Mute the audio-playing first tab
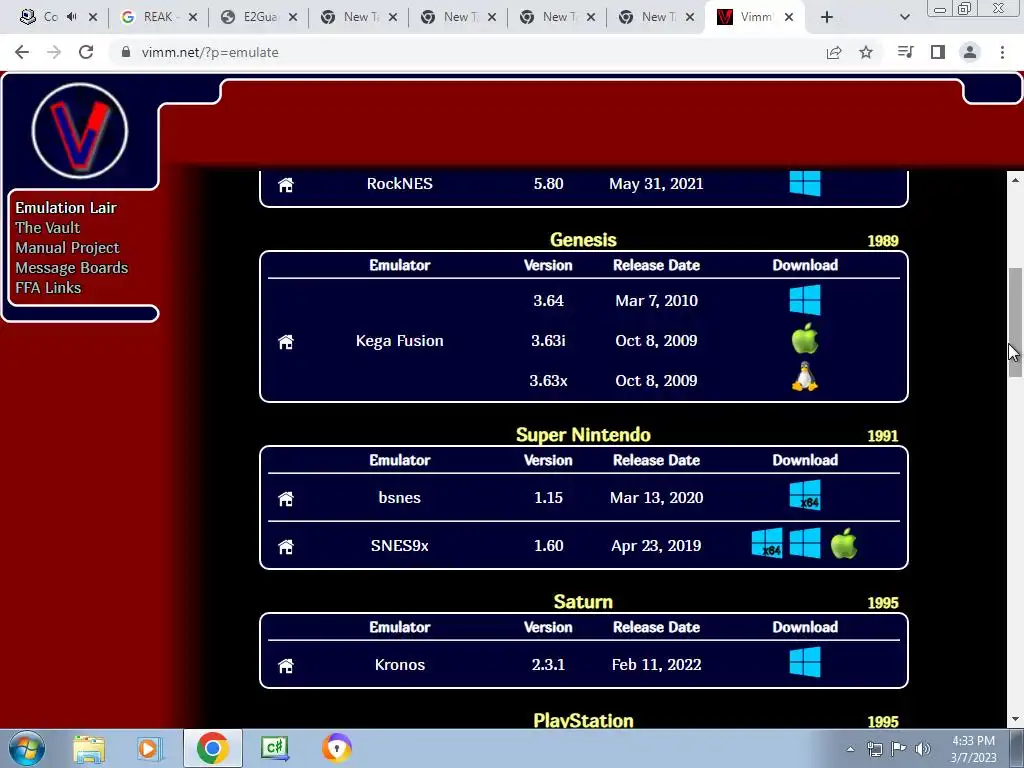 (72, 17)
